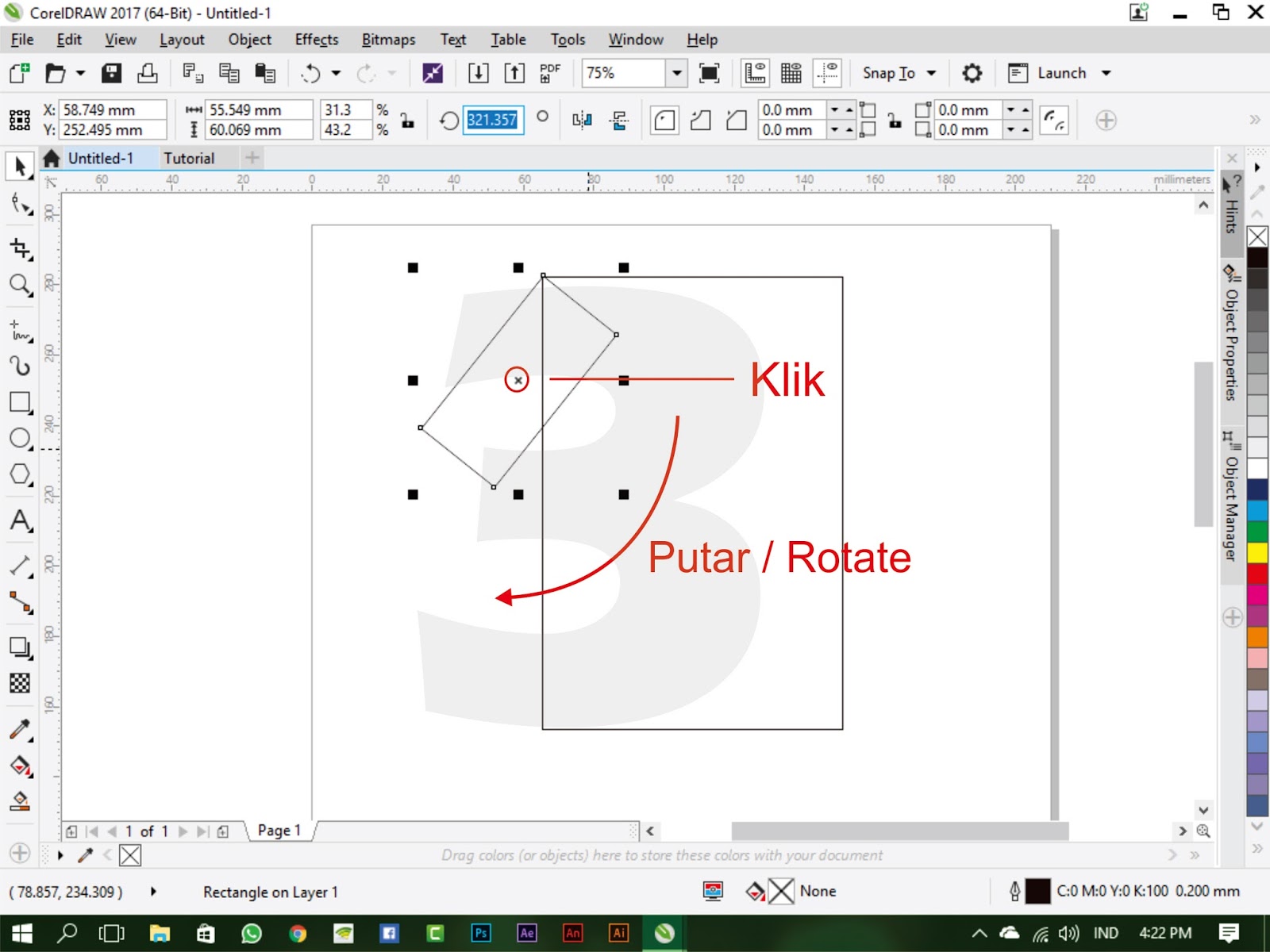Select the scalloped corner style
The width and height of the screenshot is (1270, 952).
(x=700, y=120)
